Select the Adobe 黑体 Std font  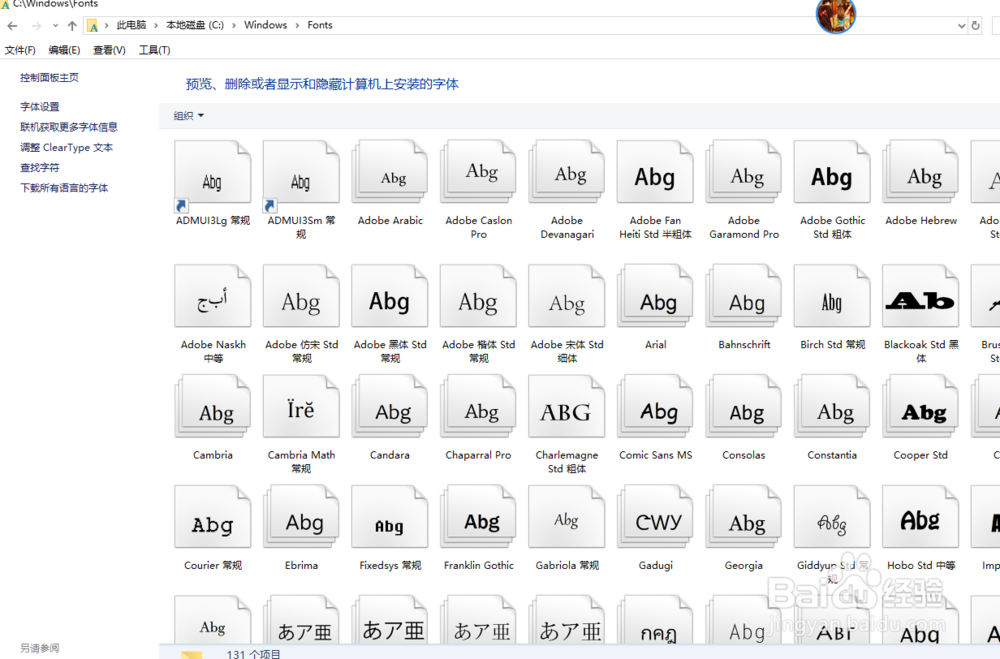(390, 297)
